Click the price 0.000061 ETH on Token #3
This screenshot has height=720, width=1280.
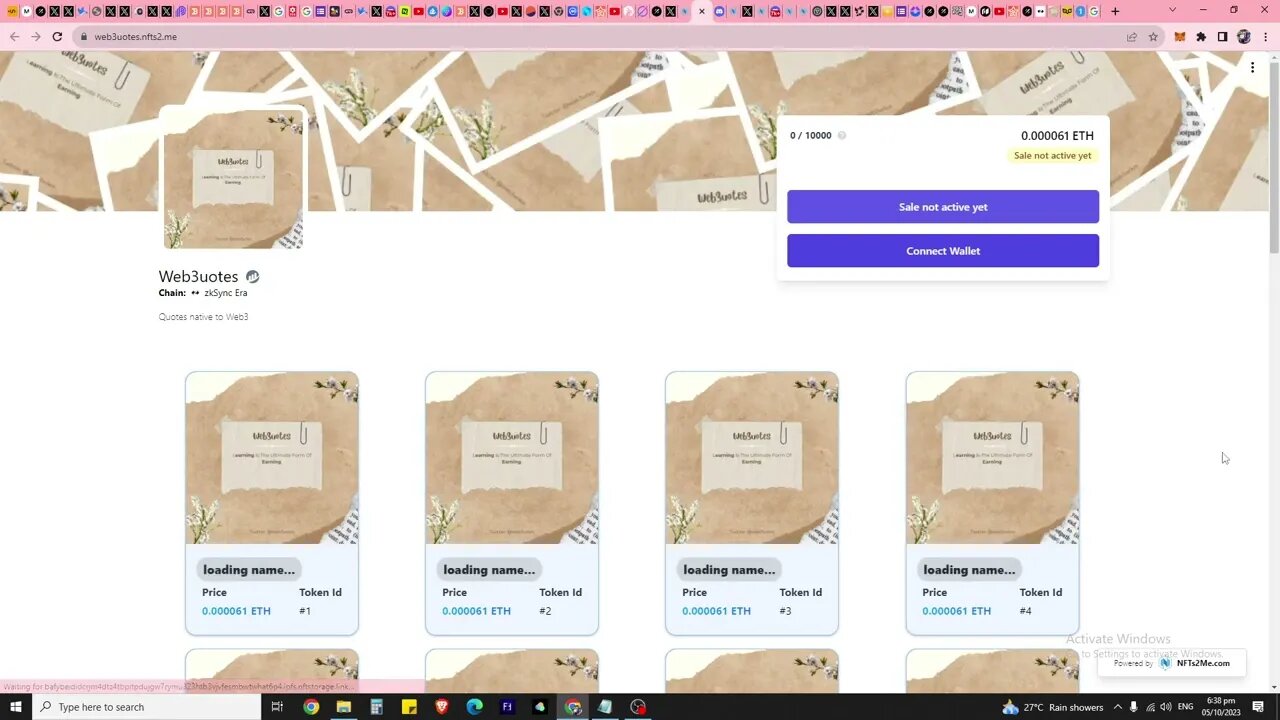(x=716, y=611)
